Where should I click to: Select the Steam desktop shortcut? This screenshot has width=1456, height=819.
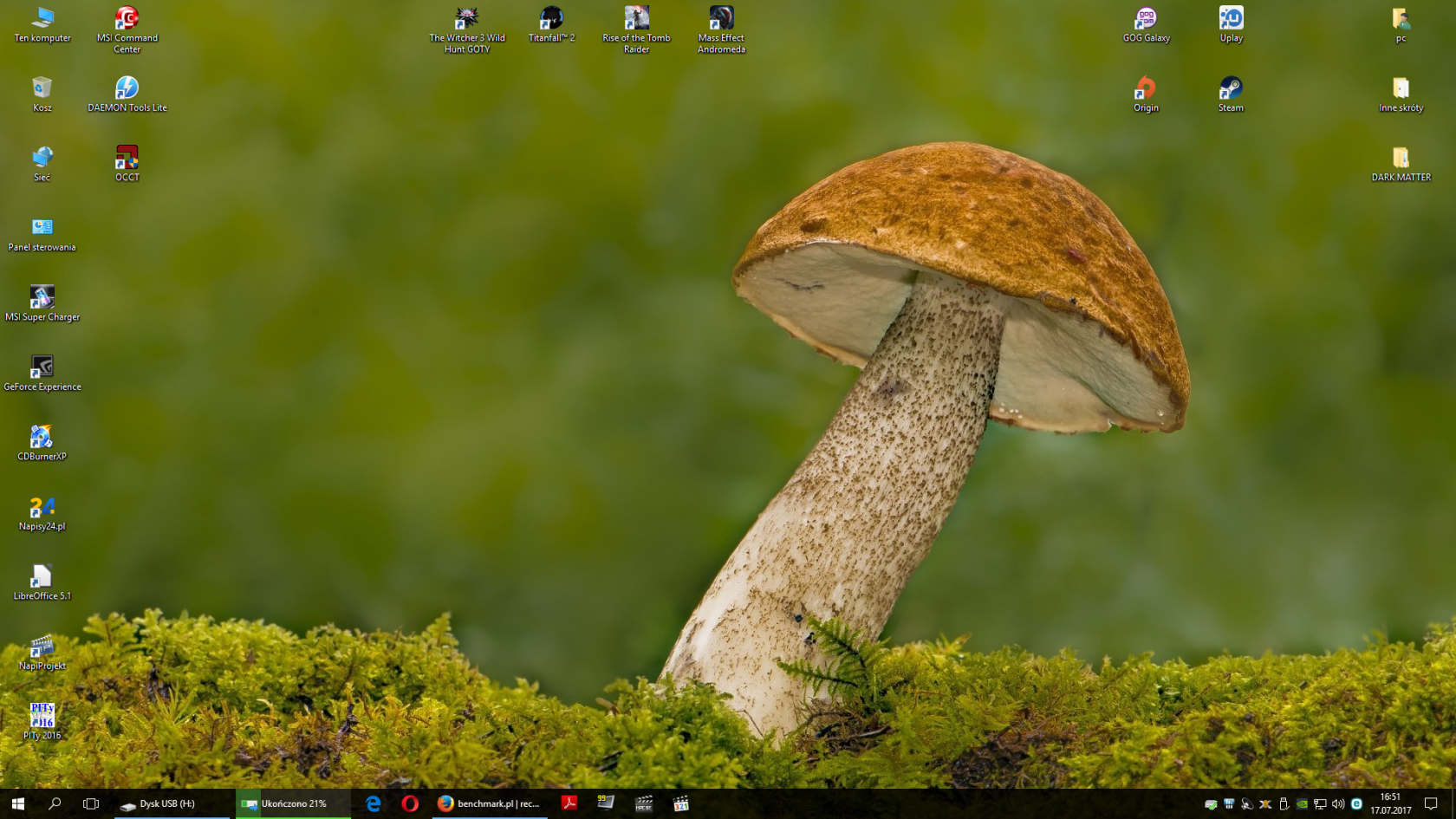(1232, 94)
